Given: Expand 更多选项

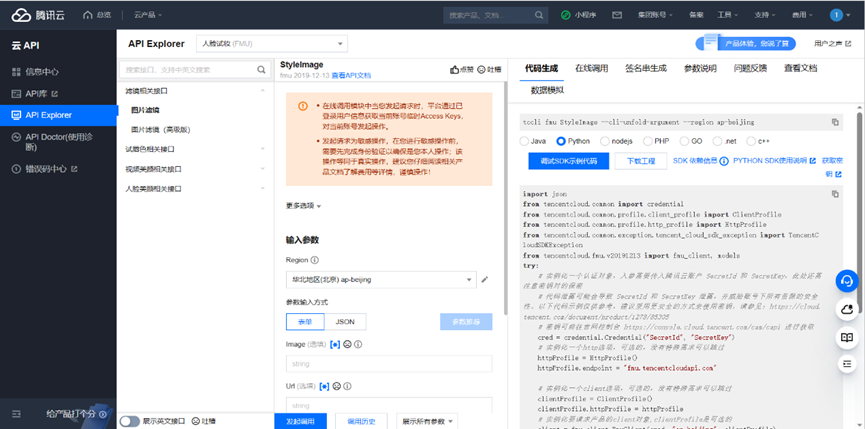Looking at the screenshot, I should point(303,206).
